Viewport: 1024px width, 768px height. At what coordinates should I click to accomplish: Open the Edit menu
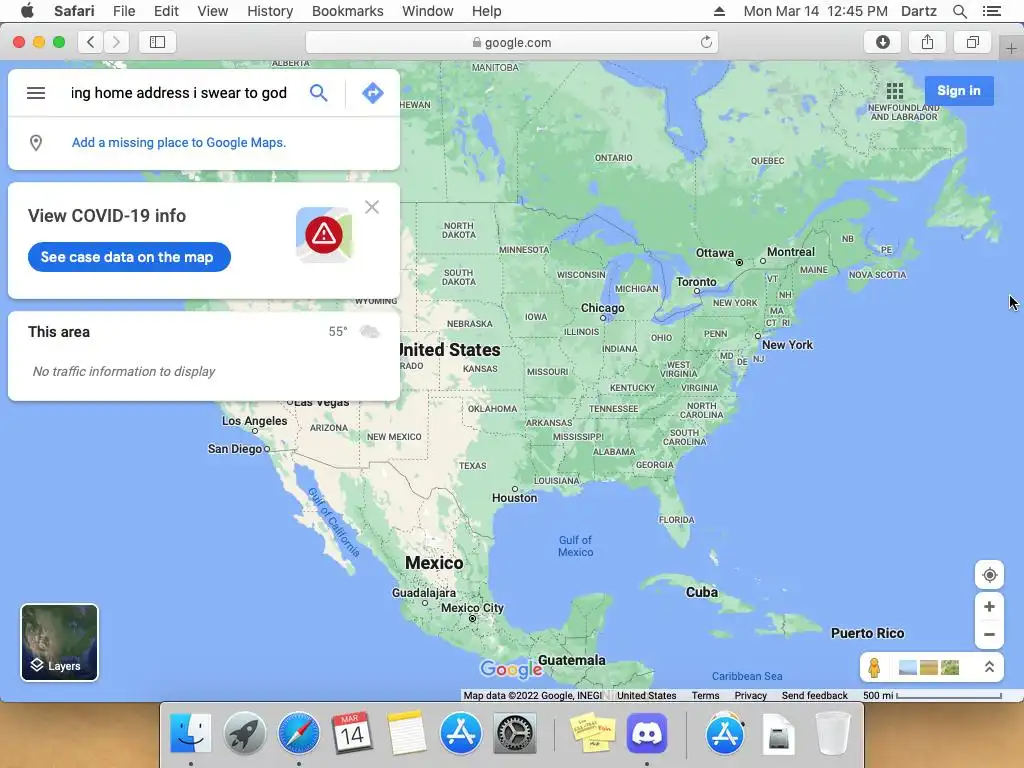point(166,11)
